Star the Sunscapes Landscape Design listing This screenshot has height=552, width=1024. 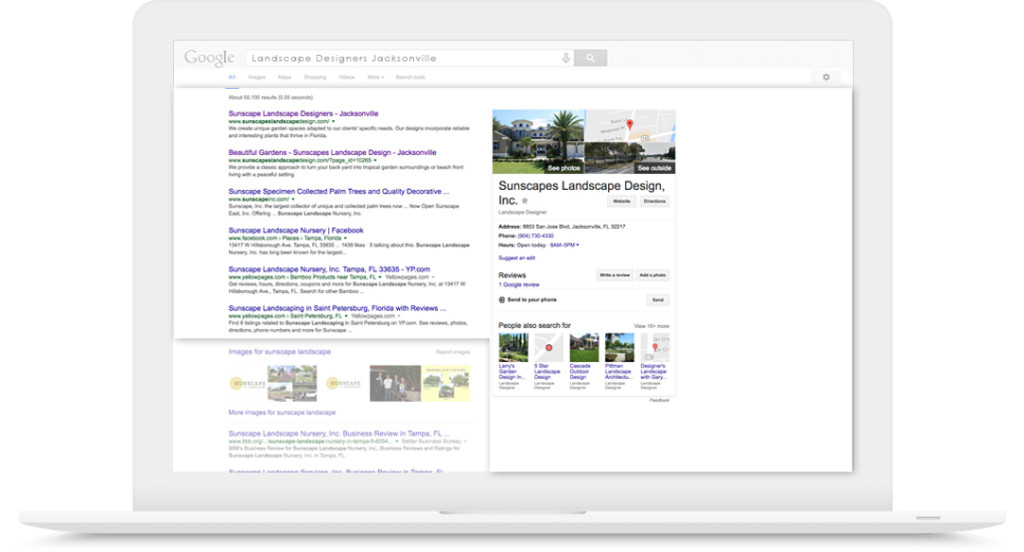click(x=525, y=201)
